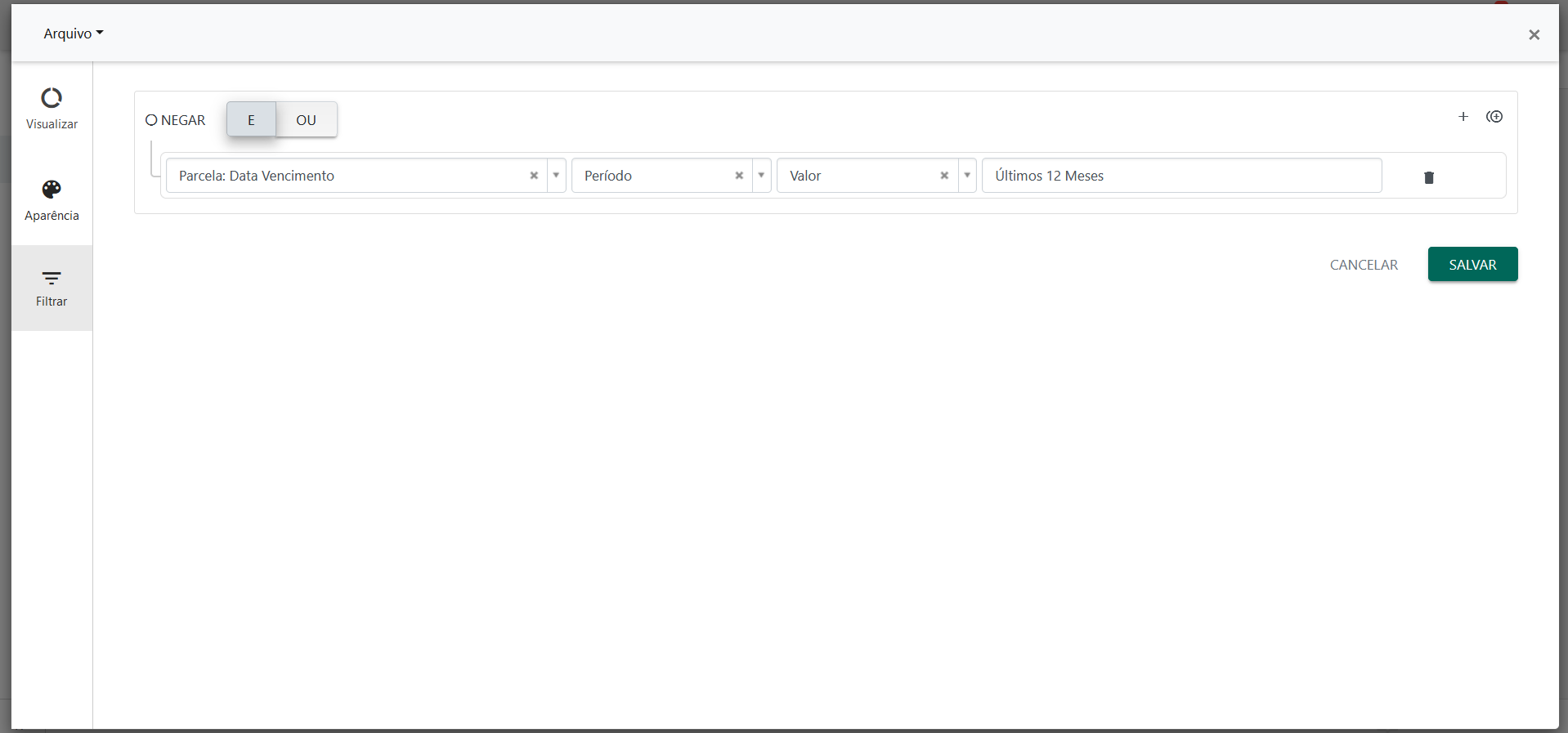Viewport: 1568px width, 733px height.
Task: Expand the Período dropdown arrow
Action: pyautogui.click(x=761, y=176)
